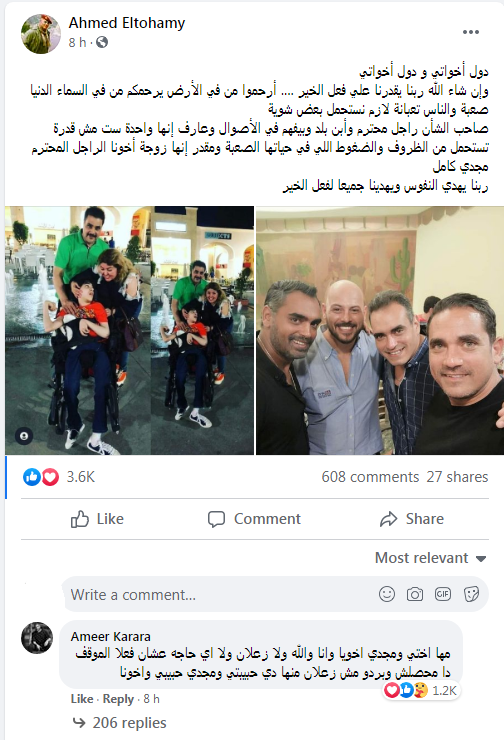The height and width of the screenshot is (740, 504).
Task: Reply to Ameer Karara's comment
Action: click(x=118, y=699)
